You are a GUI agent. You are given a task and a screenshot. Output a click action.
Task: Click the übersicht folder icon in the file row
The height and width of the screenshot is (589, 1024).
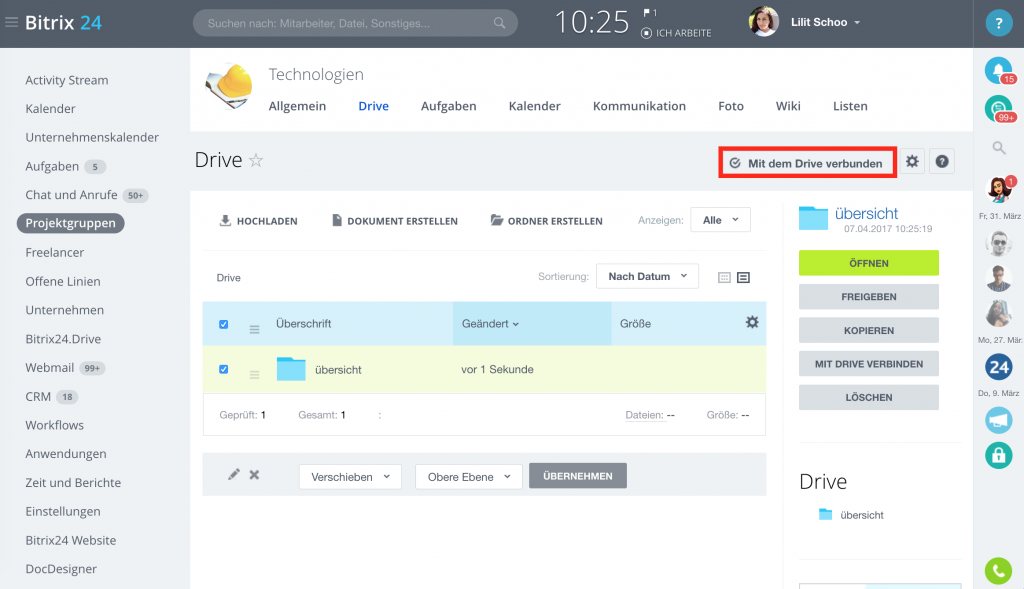[291, 369]
